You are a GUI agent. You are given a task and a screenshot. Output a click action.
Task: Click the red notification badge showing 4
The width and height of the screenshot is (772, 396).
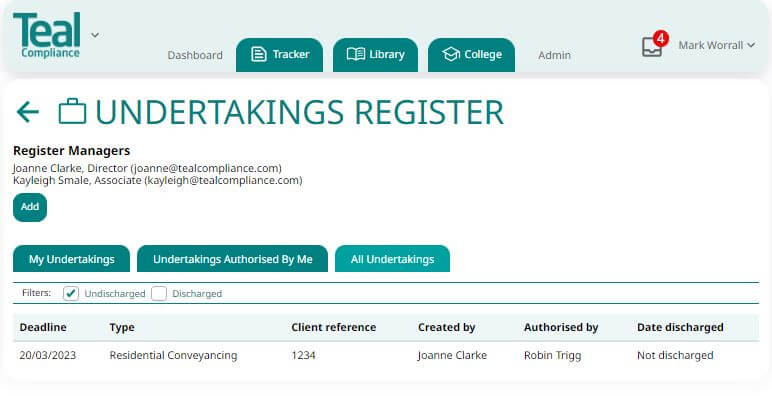click(661, 38)
